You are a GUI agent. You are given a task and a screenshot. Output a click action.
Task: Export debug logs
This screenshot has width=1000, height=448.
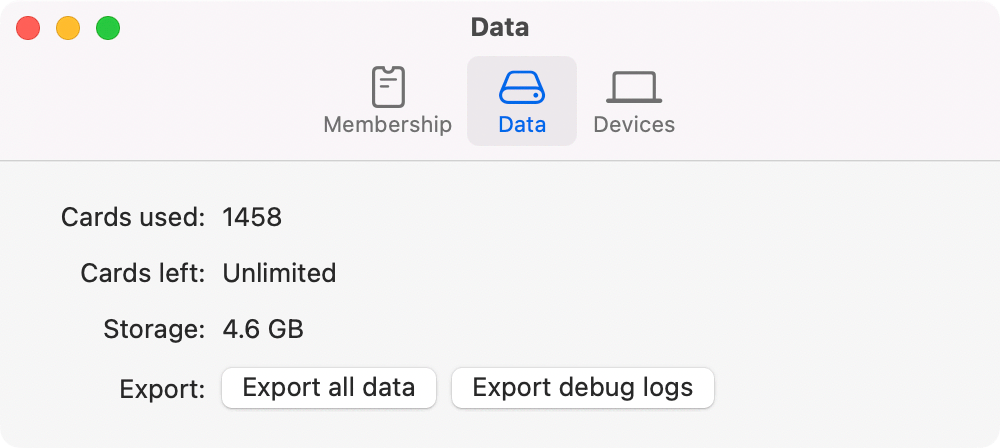(x=583, y=387)
